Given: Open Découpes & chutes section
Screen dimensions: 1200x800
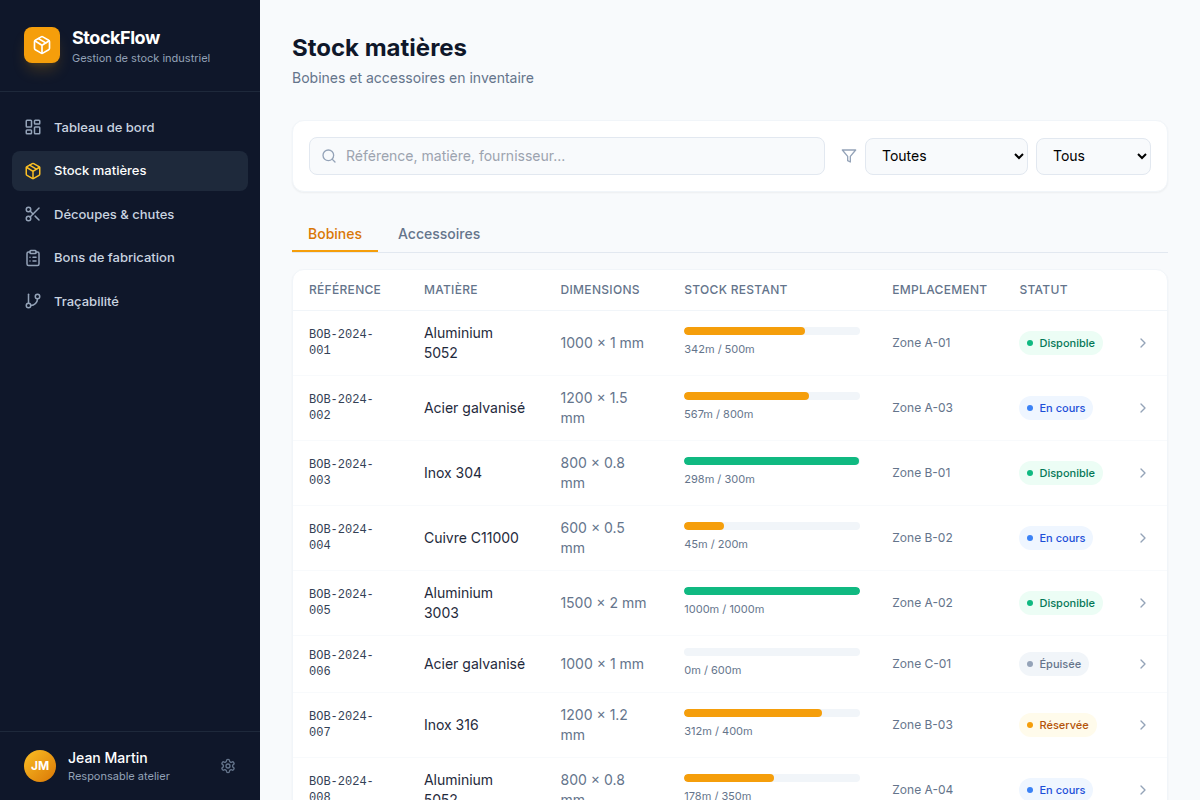Looking at the screenshot, I should 130,214.
